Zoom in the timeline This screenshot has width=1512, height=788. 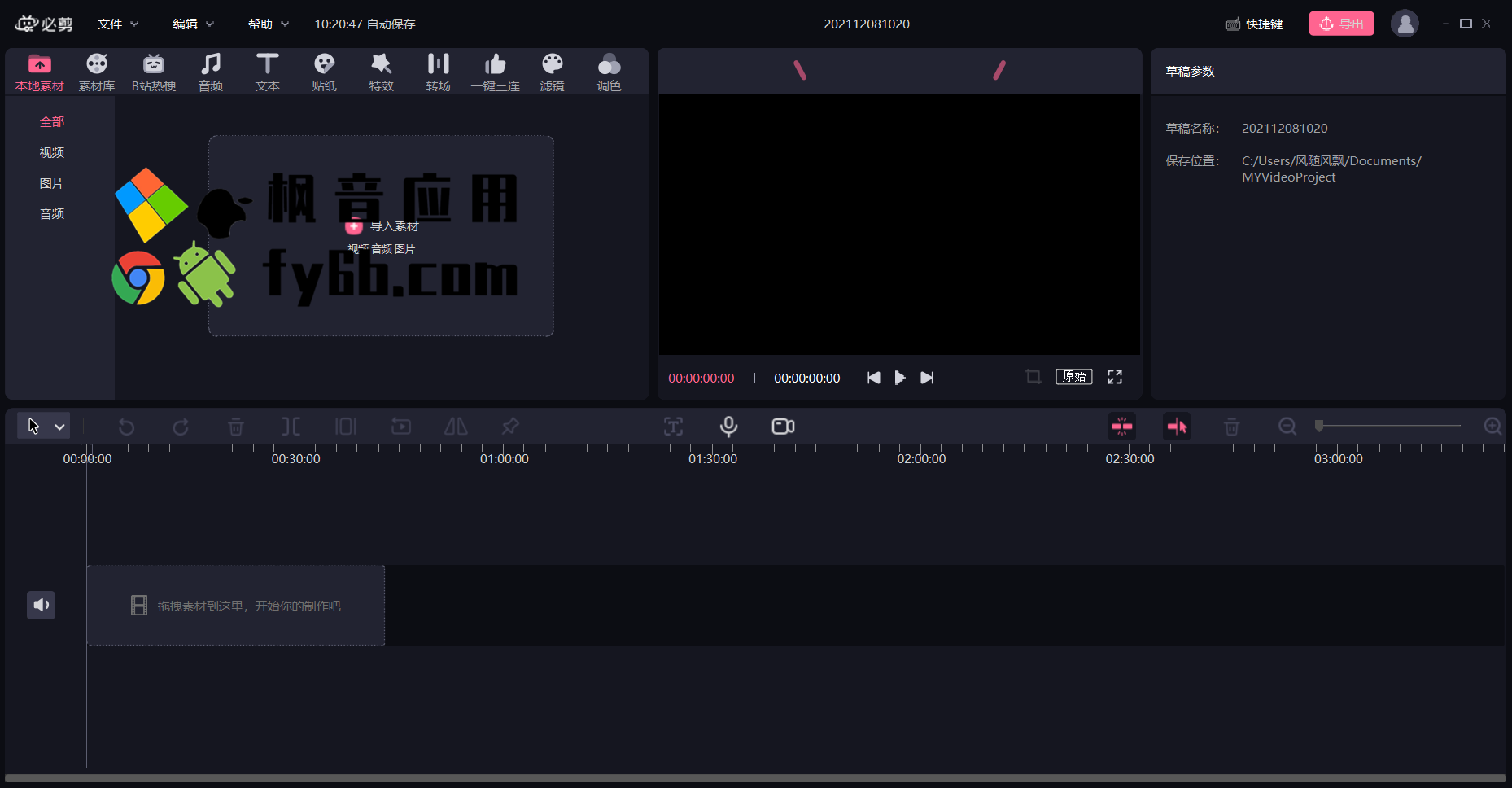tap(1493, 427)
